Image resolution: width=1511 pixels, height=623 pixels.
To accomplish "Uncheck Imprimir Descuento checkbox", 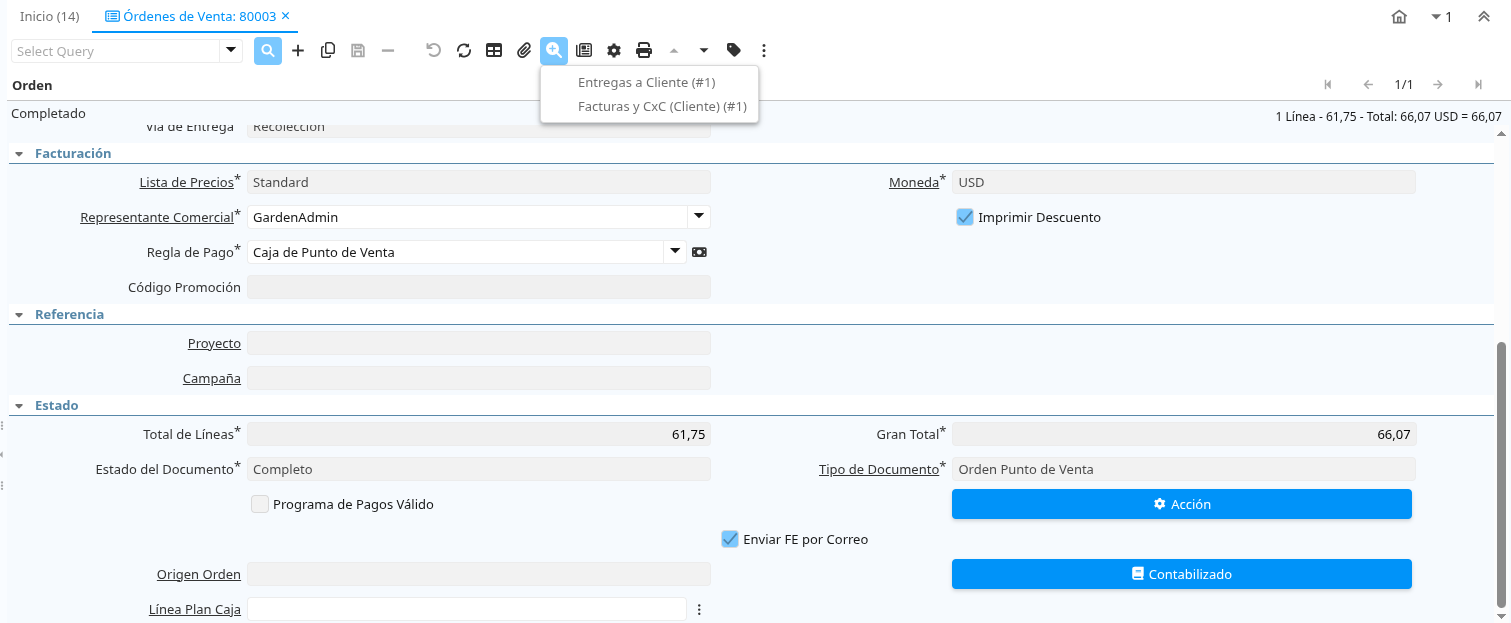I will pyautogui.click(x=965, y=217).
